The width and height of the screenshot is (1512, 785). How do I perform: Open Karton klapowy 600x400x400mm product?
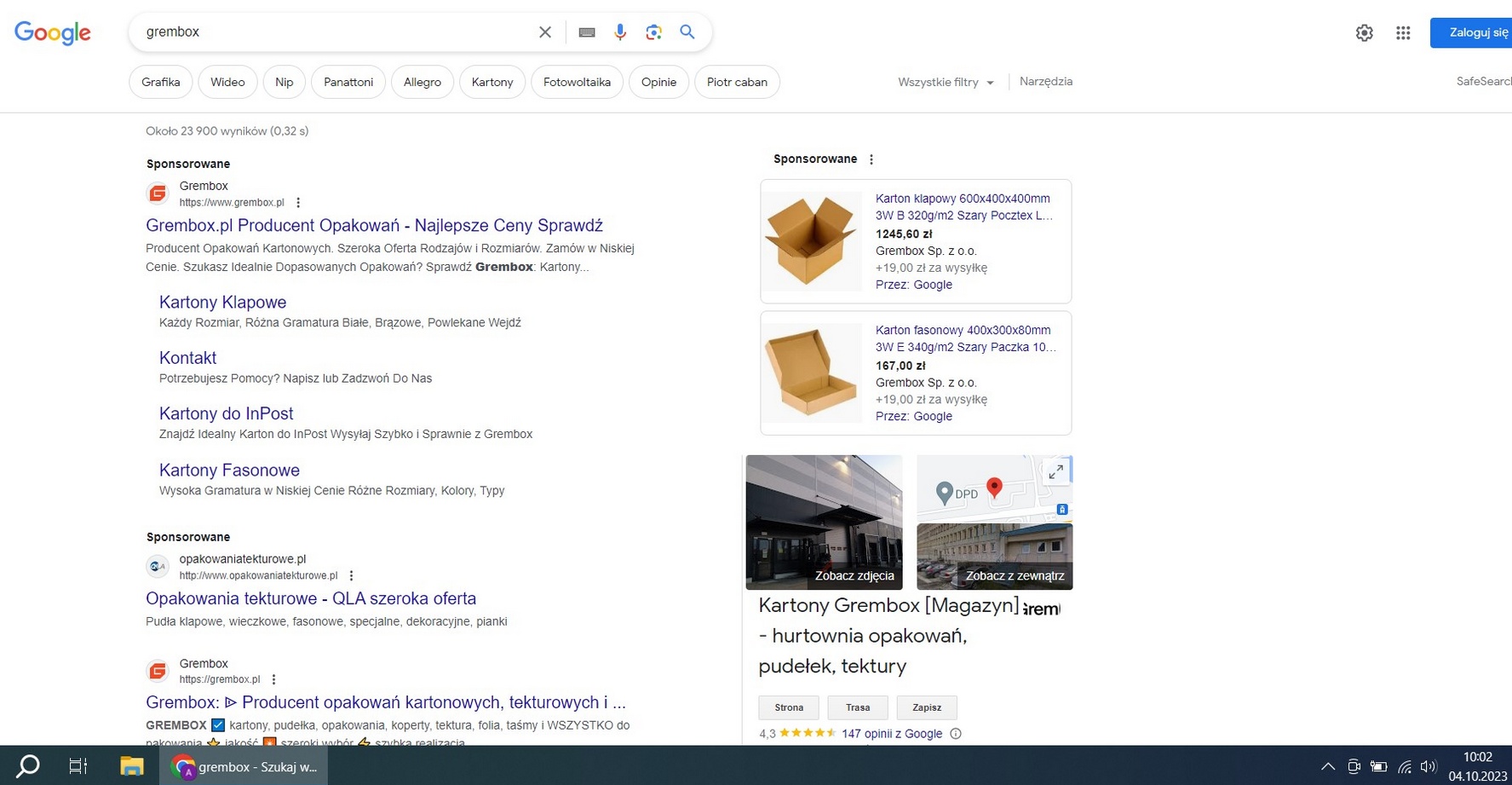(964, 207)
